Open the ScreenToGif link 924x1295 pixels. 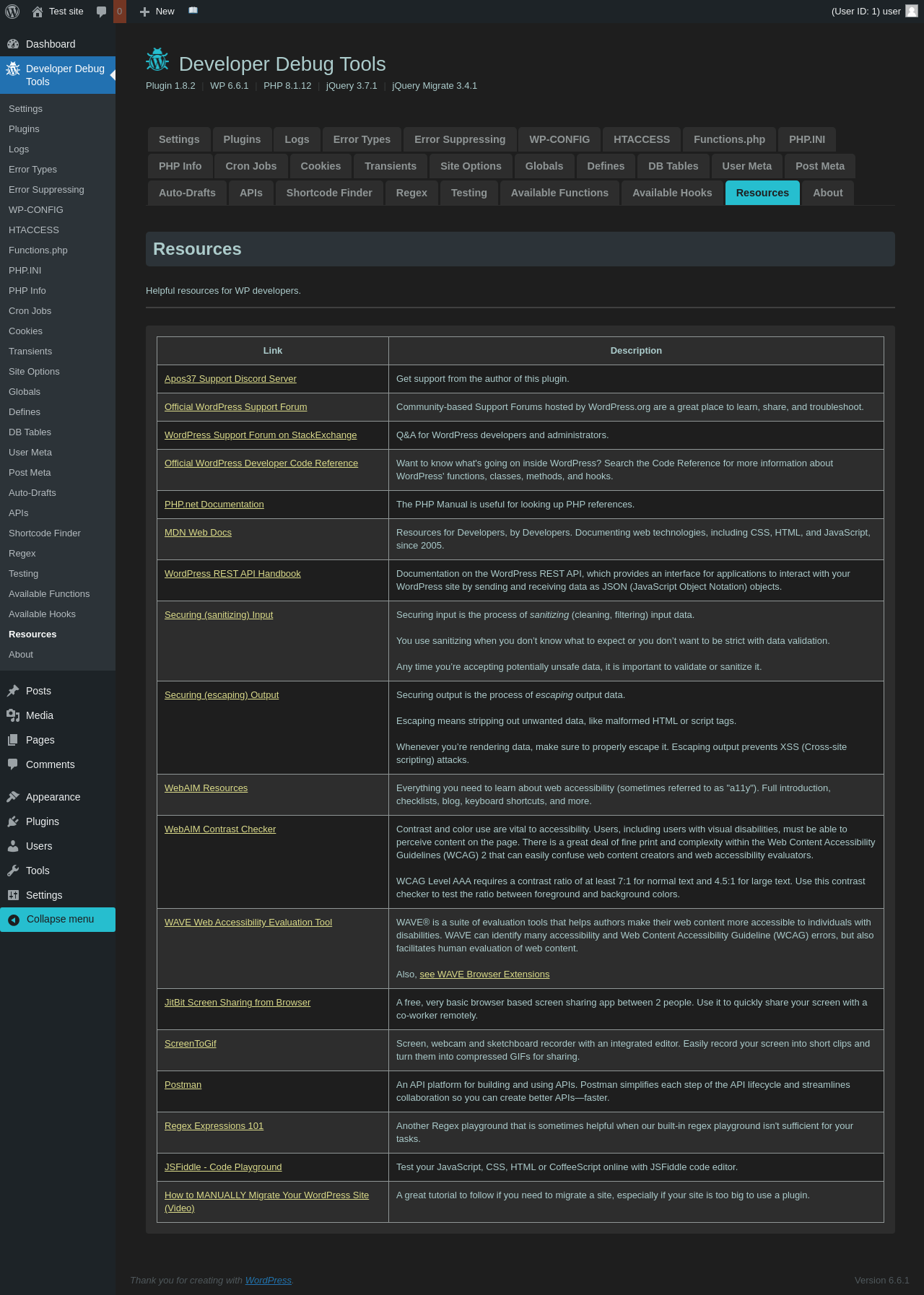191,1044
